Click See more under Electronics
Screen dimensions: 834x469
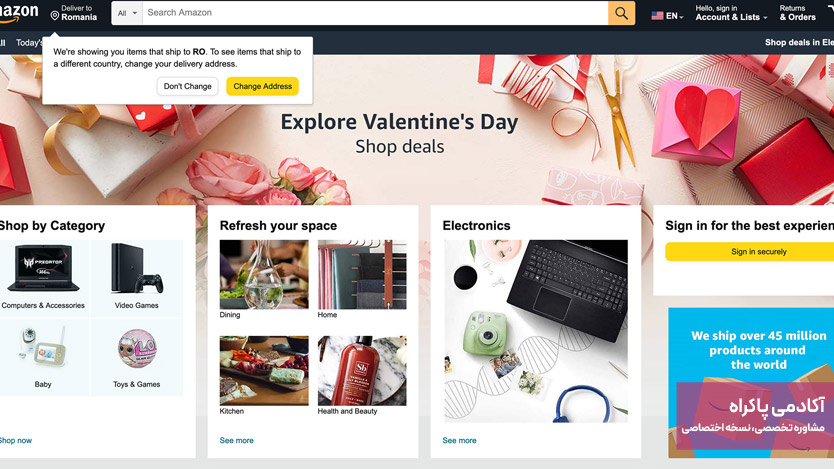pyautogui.click(x=460, y=440)
